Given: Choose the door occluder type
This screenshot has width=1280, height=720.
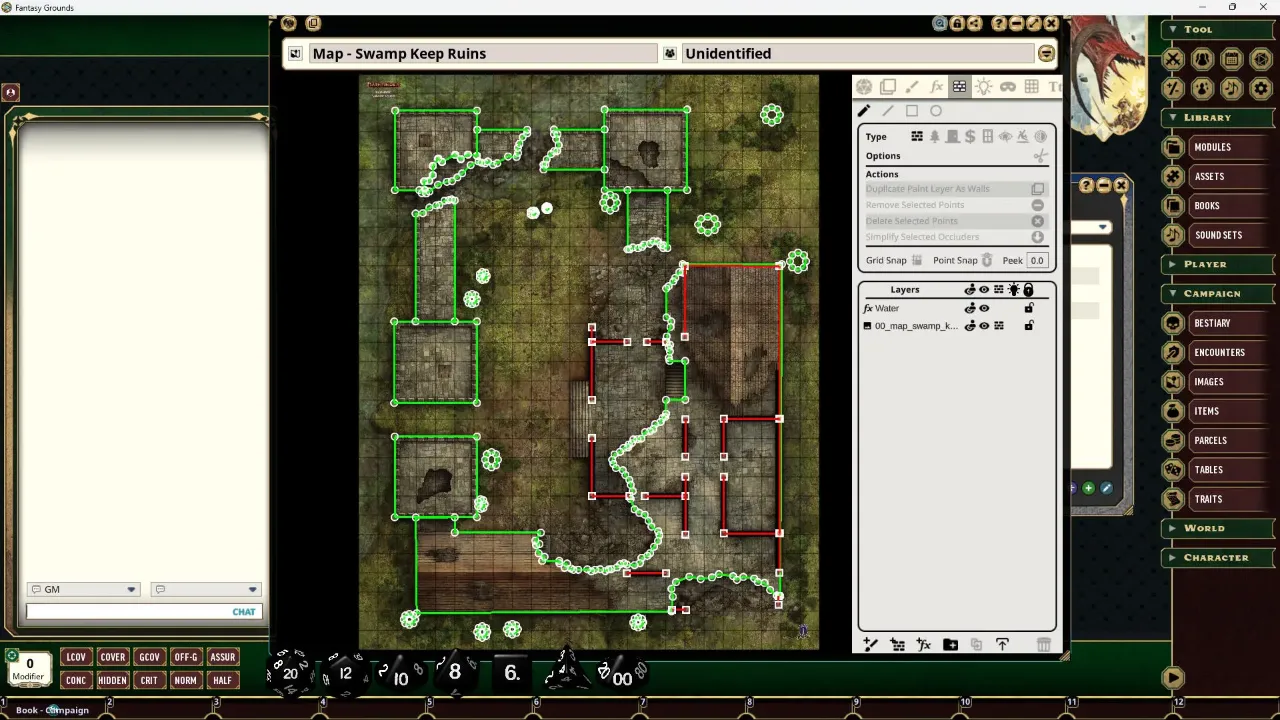Looking at the screenshot, I should [952, 136].
